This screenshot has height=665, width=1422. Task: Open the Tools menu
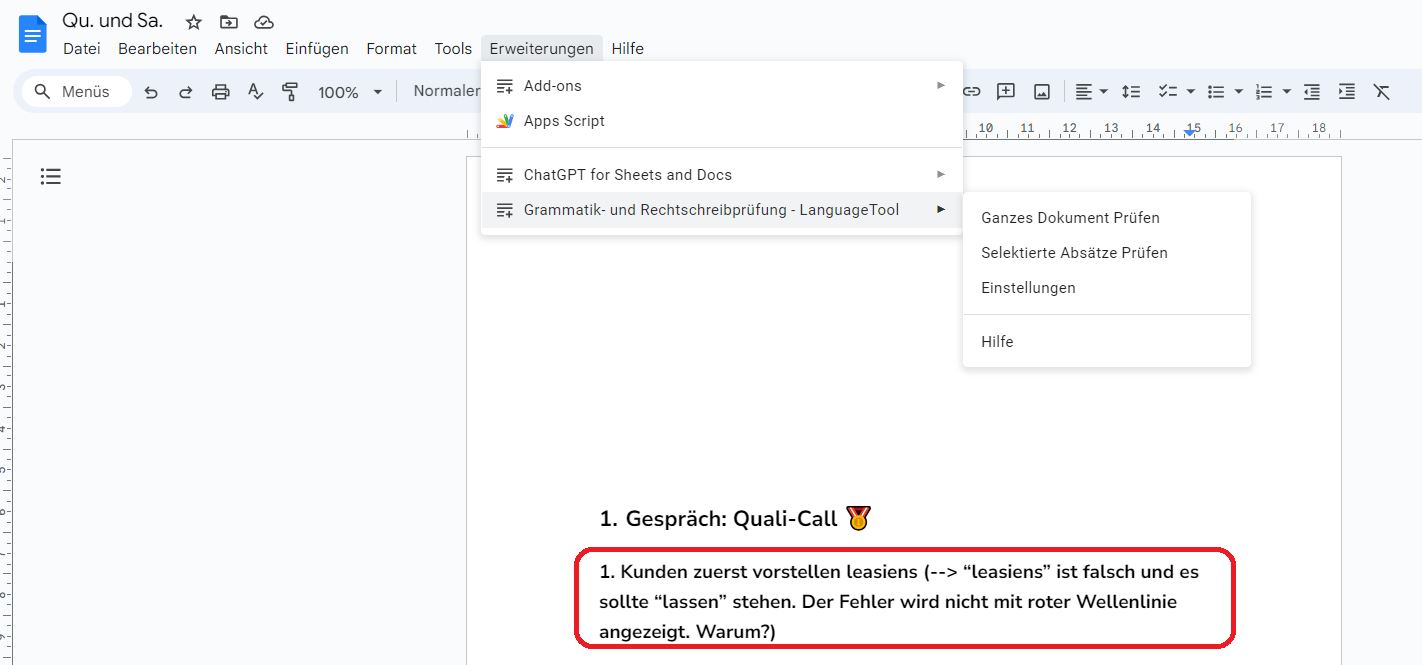[x=453, y=48]
